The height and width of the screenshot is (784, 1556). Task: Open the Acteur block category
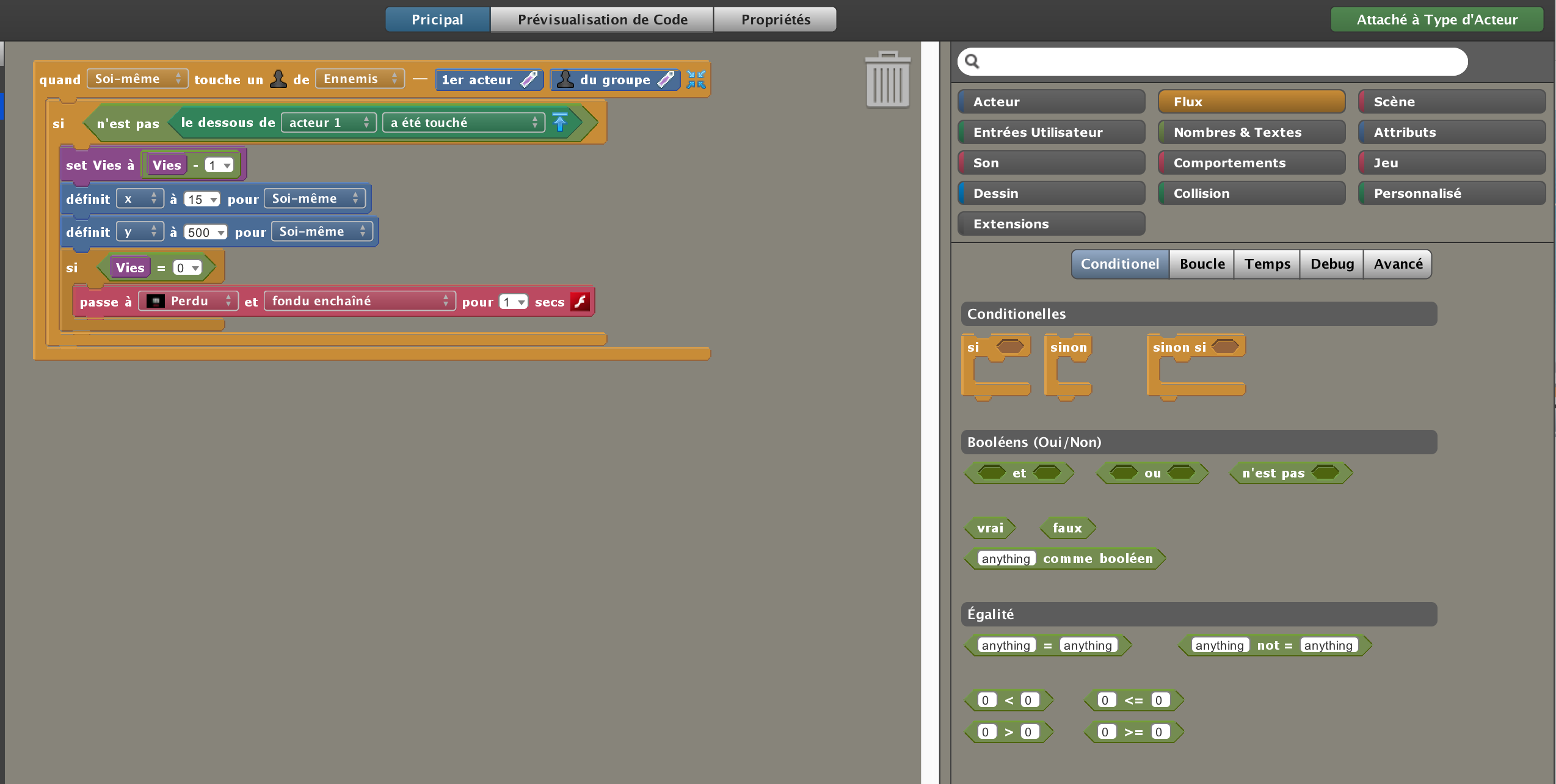(1052, 102)
